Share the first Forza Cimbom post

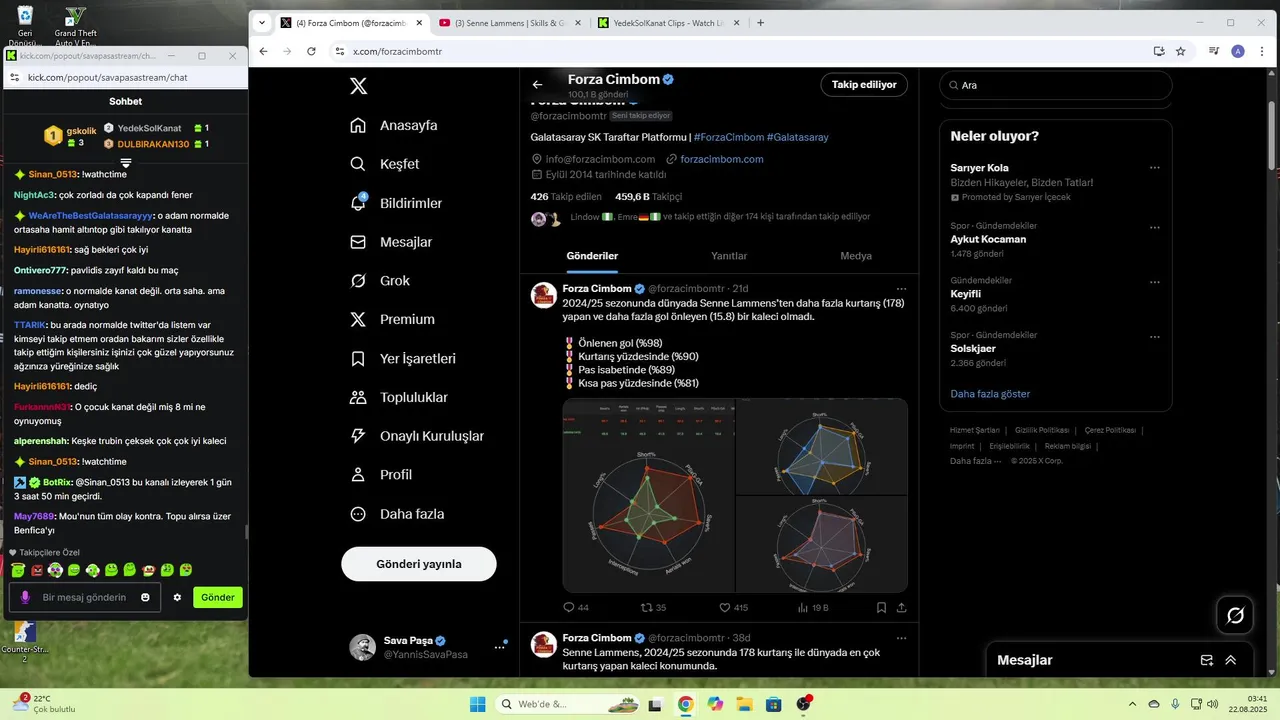click(901, 607)
